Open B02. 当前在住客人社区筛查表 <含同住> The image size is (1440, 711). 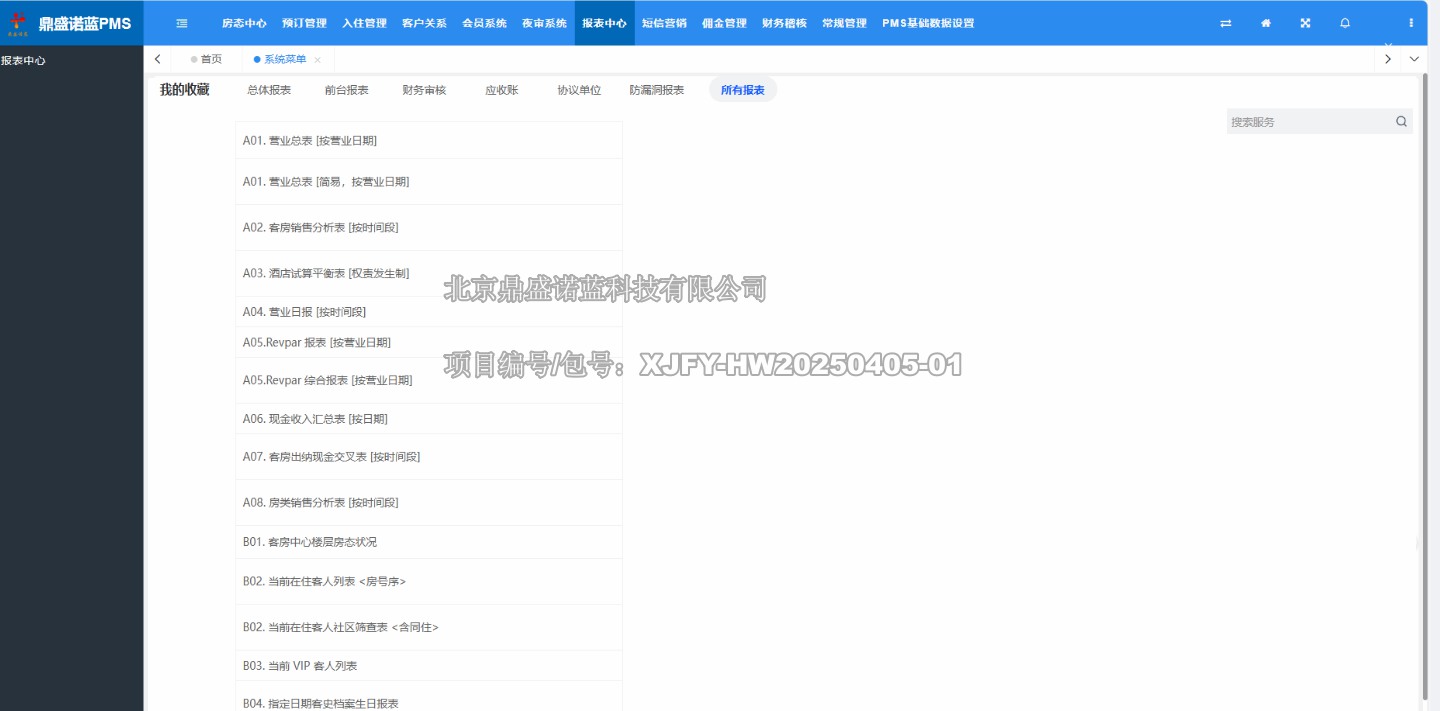pyautogui.click(x=428, y=628)
